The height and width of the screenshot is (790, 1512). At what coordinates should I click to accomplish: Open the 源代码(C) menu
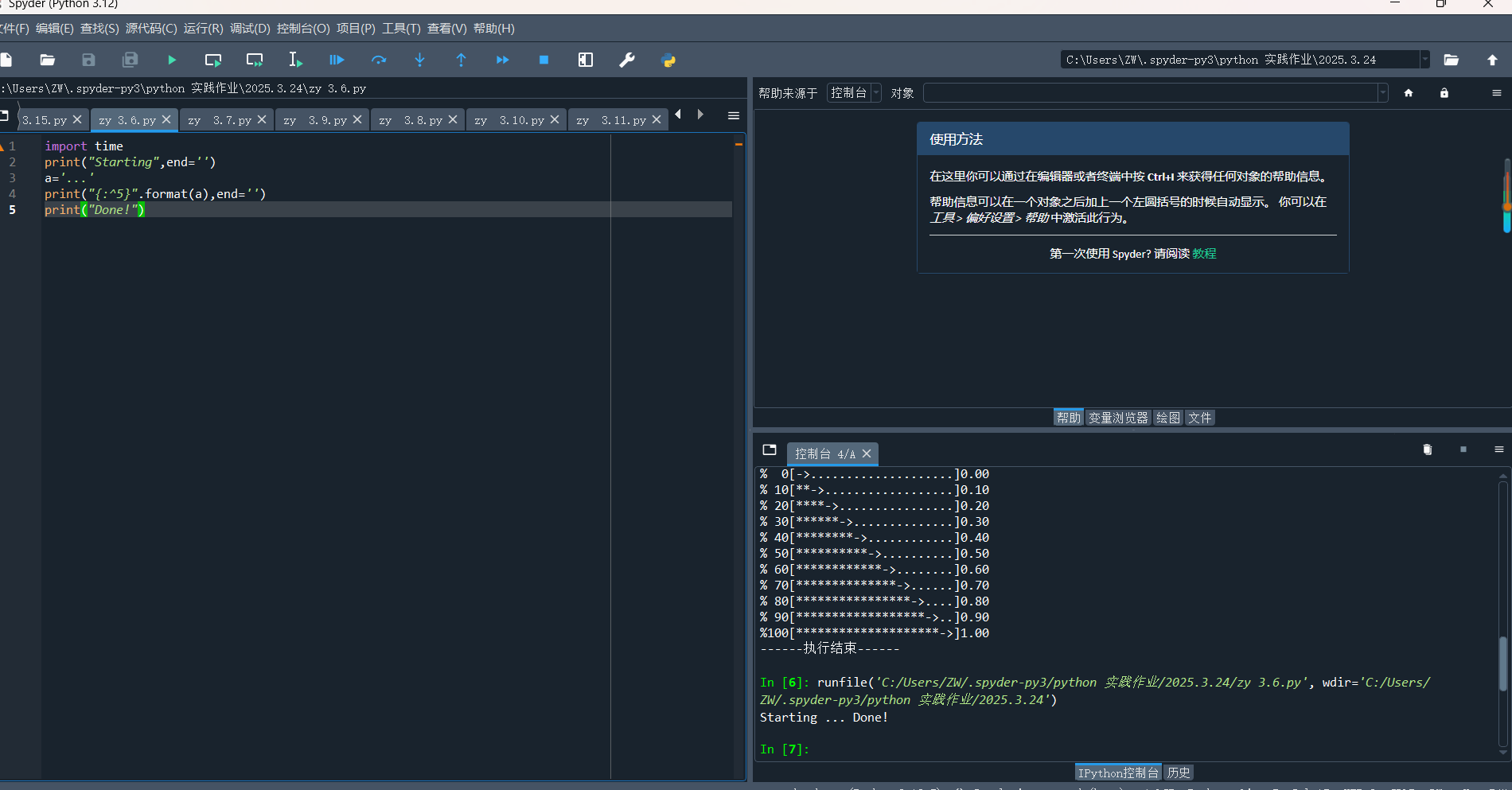(x=151, y=29)
